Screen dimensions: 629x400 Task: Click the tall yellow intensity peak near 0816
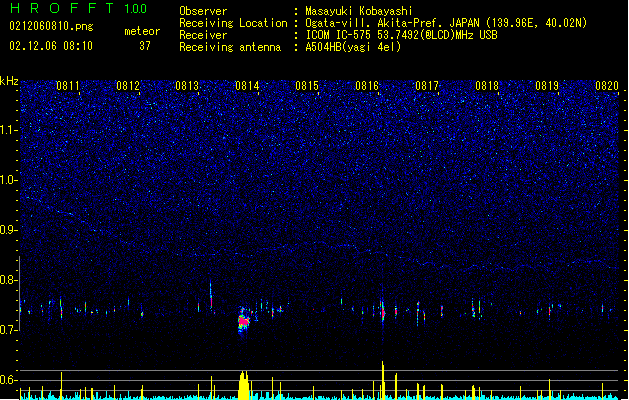383,380
